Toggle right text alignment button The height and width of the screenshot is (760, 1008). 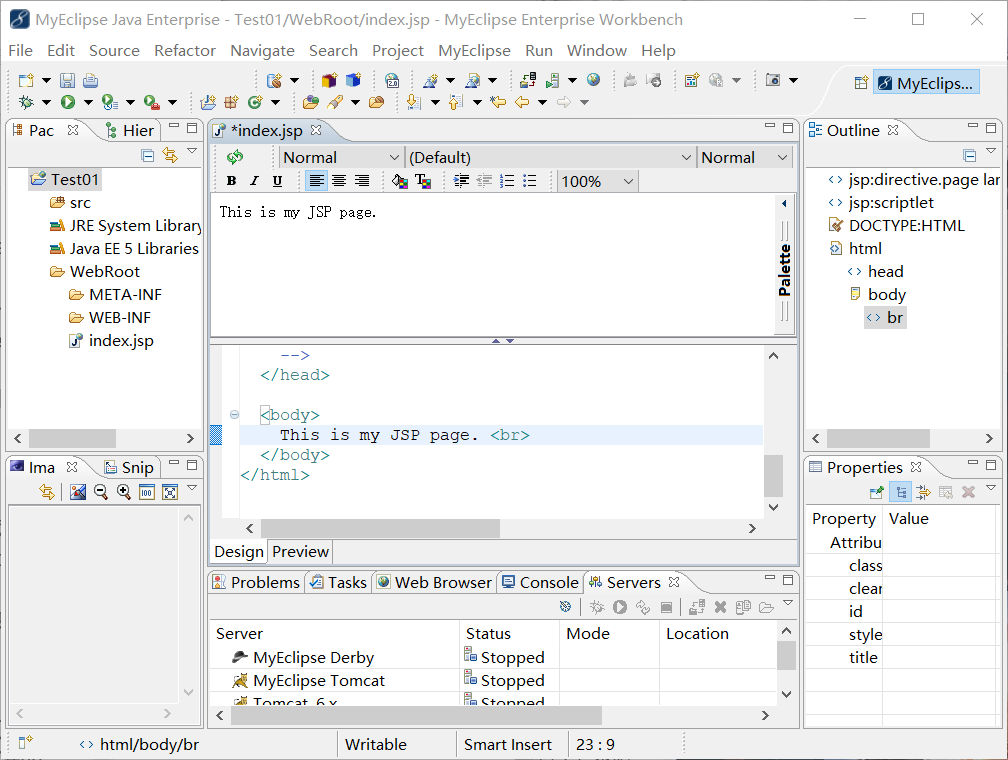click(x=362, y=181)
